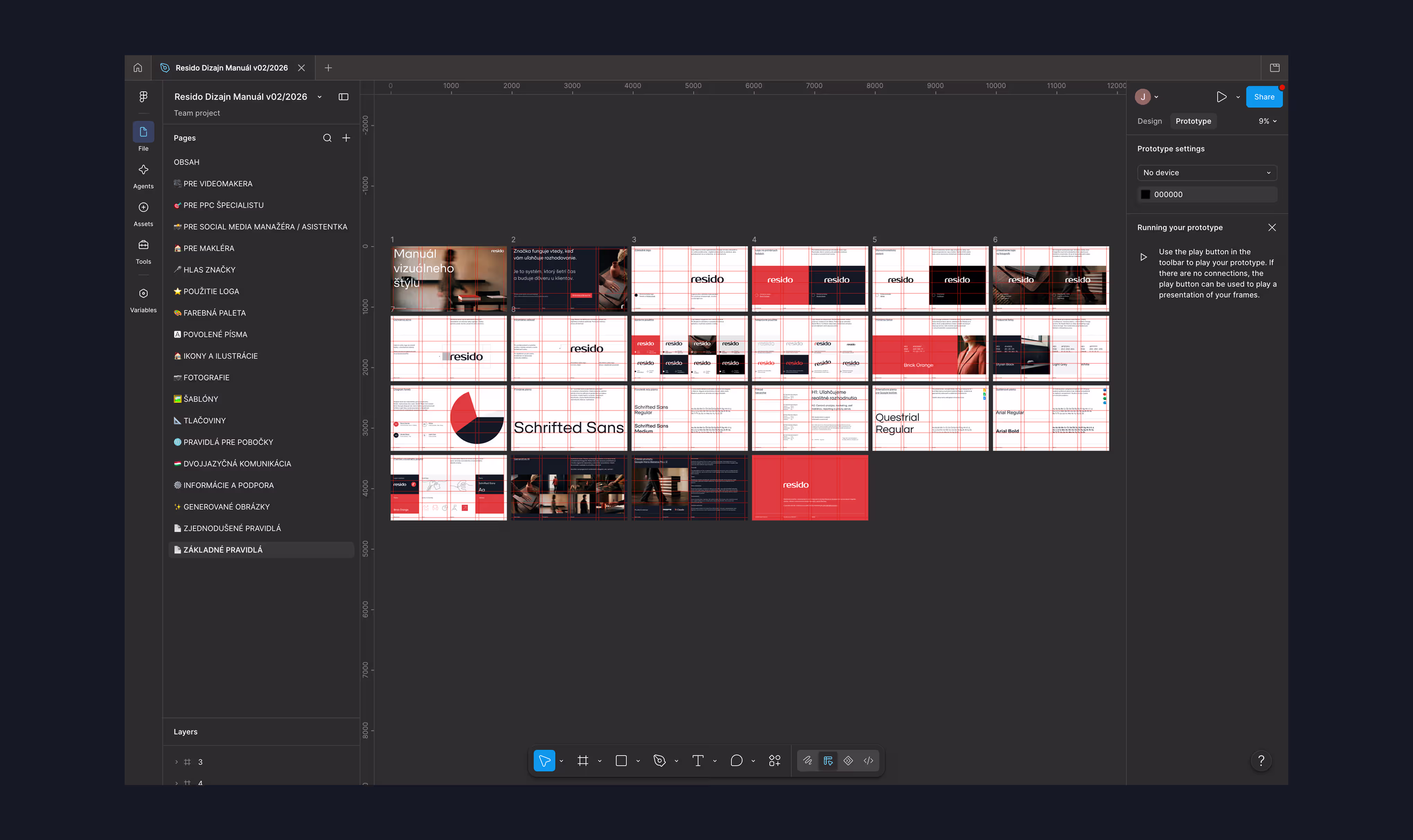Screen dimensions: 1413x840
Task: Open the file name dropdown chevron
Action: pos(320,97)
